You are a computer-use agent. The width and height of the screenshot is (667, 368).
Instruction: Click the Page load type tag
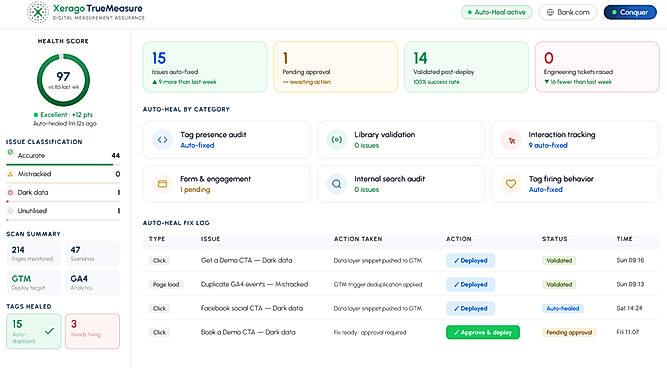166,285
